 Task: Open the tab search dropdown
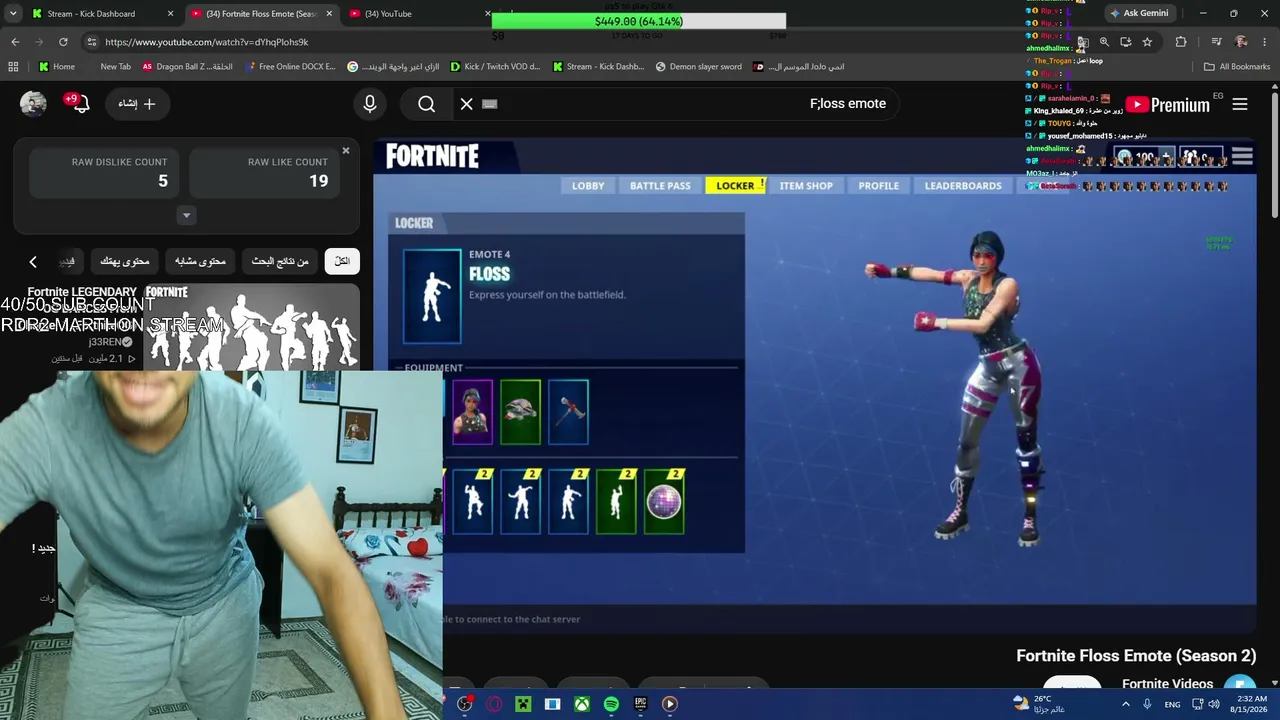point(13,13)
